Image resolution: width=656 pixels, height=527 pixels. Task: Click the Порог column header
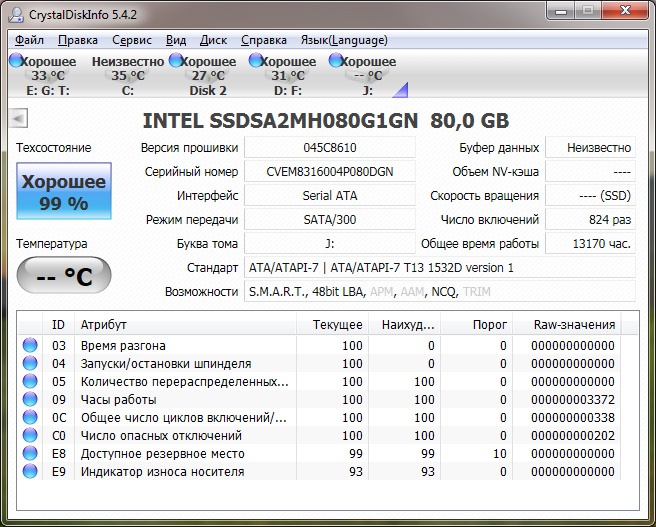pos(477,325)
